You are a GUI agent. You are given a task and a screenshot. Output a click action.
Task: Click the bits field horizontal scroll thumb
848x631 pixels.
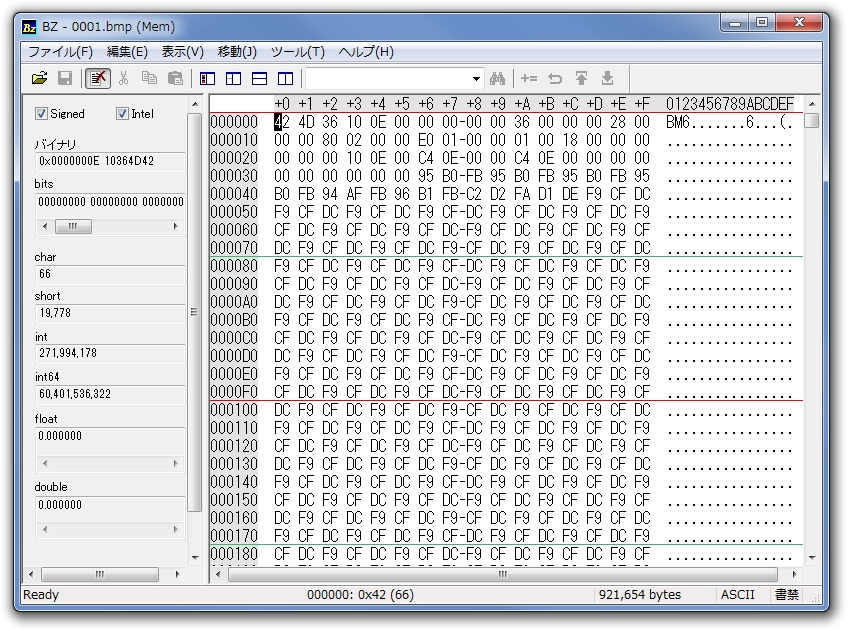pos(73,226)
